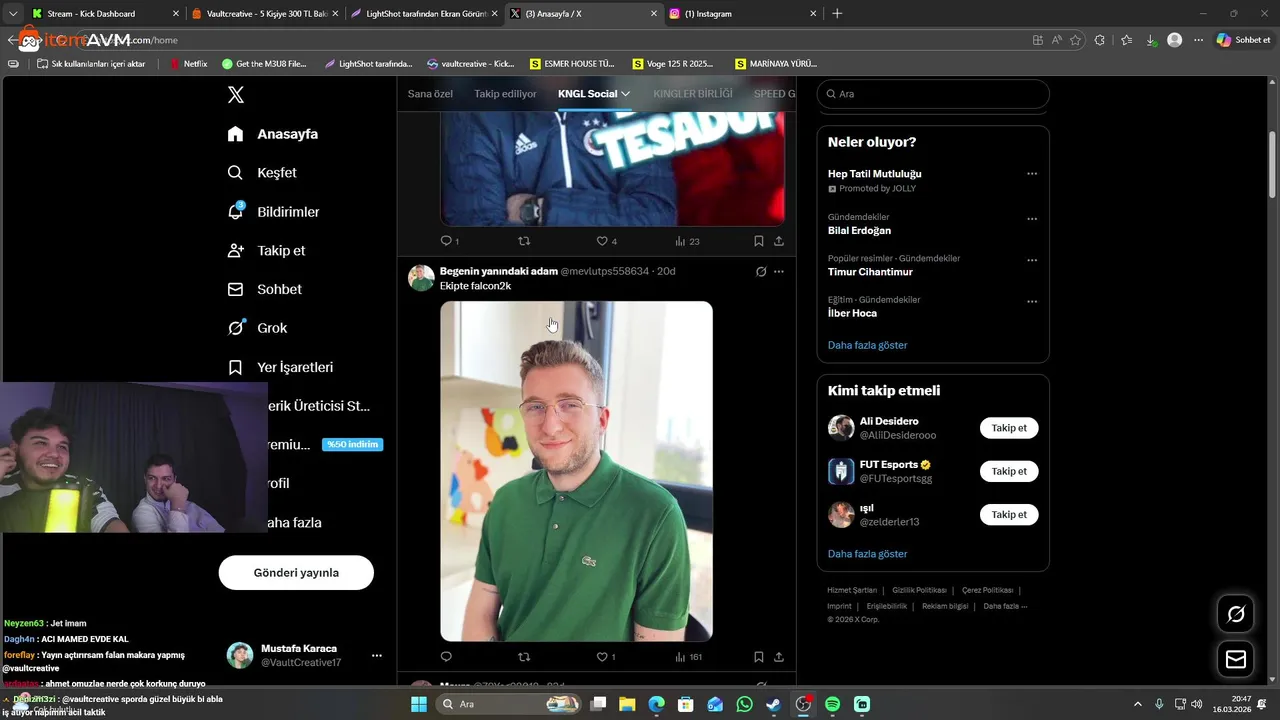Screen dimensions: 1280x720
Task: Bookmark the top post
Action: pyautogui.click(x=759, y=241)
